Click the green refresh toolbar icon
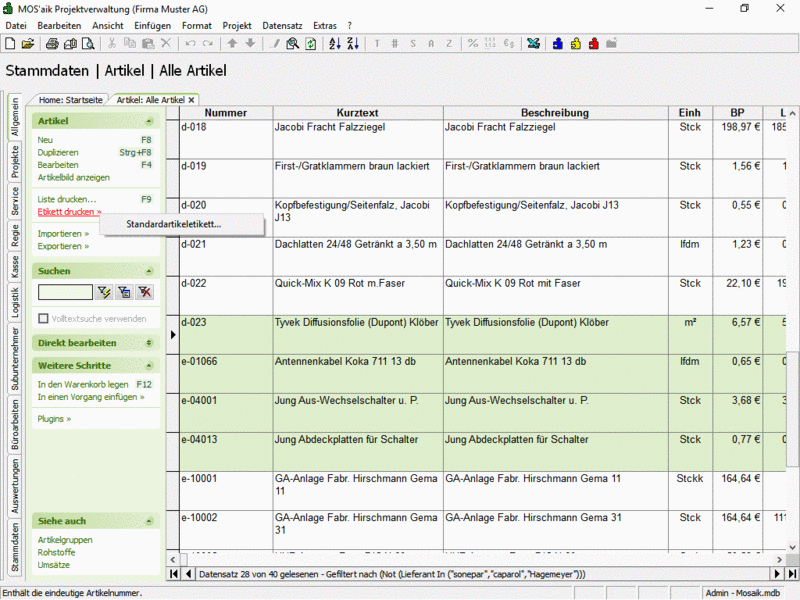 point(310,44)
